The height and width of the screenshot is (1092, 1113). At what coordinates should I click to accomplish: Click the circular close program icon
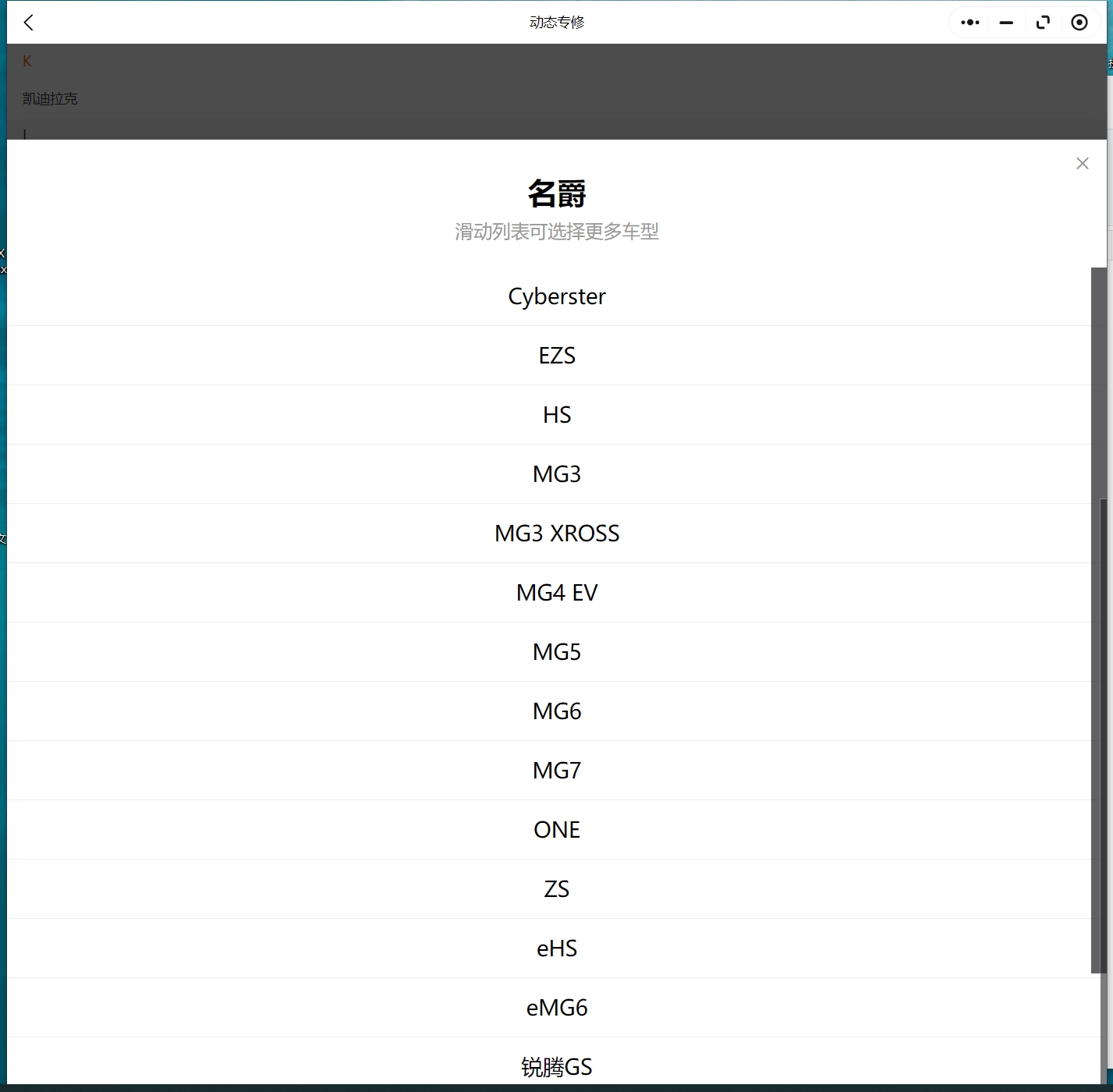(x=1079, y=23)
